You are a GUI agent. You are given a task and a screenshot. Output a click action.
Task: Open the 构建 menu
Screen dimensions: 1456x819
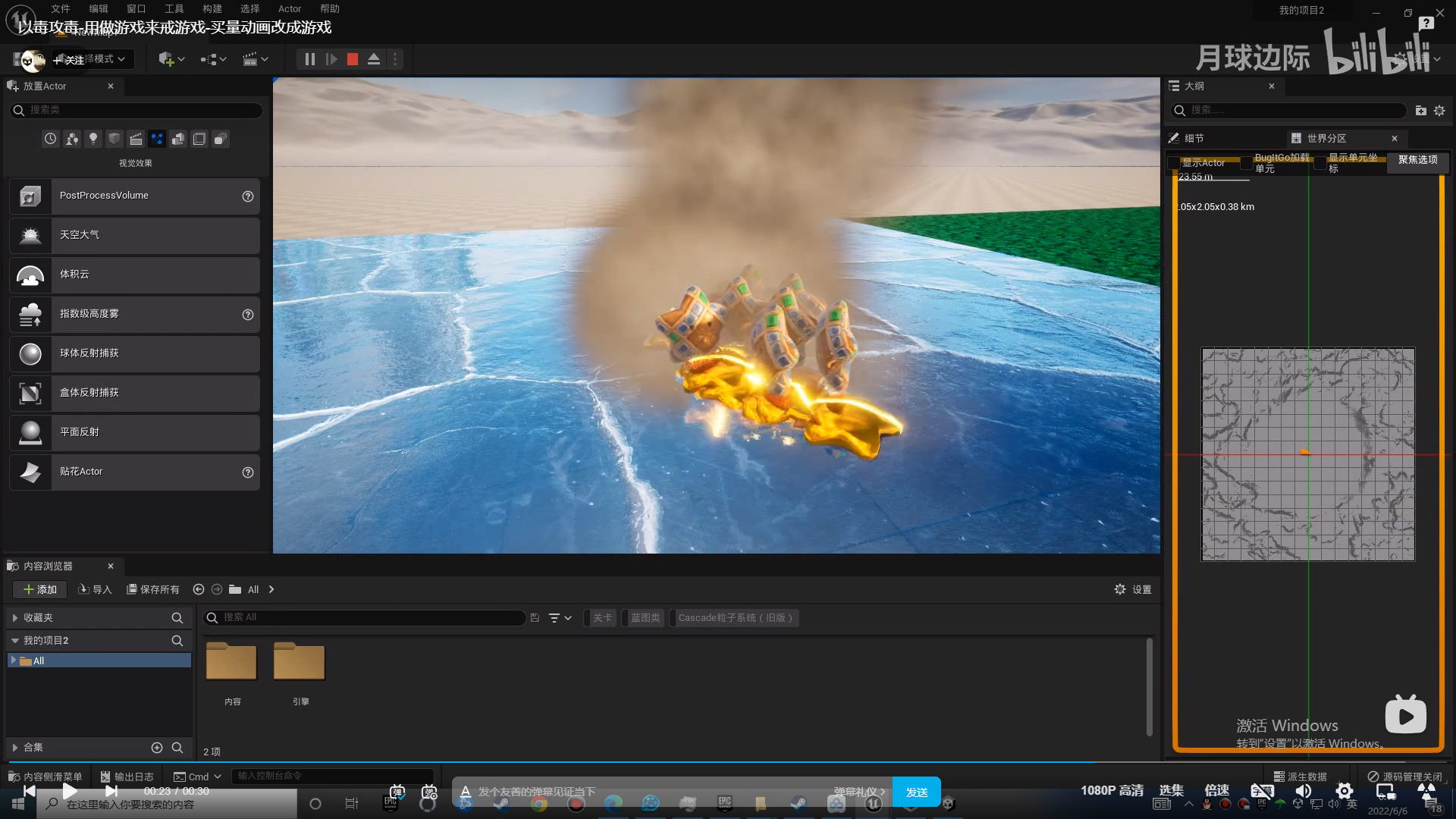pos(212,9)
